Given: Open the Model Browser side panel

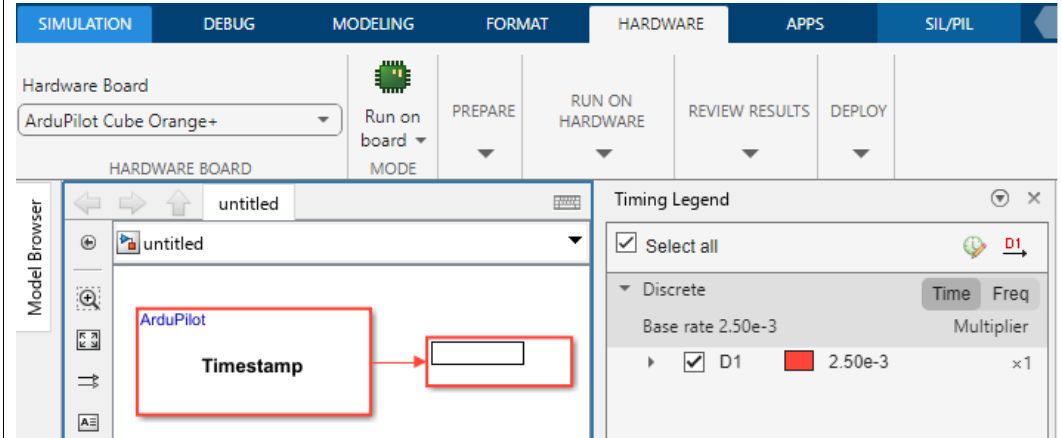Looking at the screenshot, I should click(x=36, y=257).
